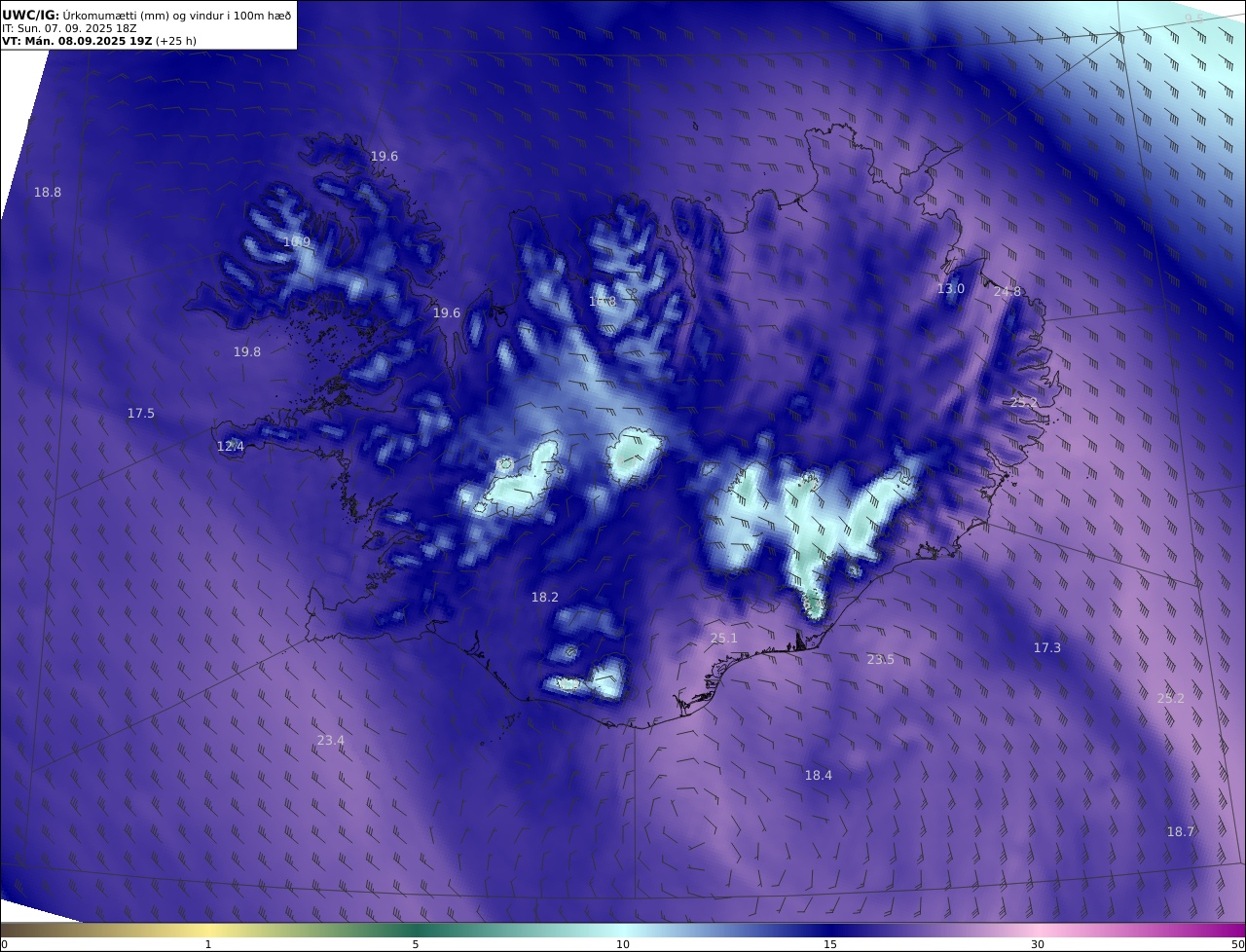The height and width of the screenshot is (952, 1246).
Task: Click the 13.0 value label
Action: pos(951,289)
